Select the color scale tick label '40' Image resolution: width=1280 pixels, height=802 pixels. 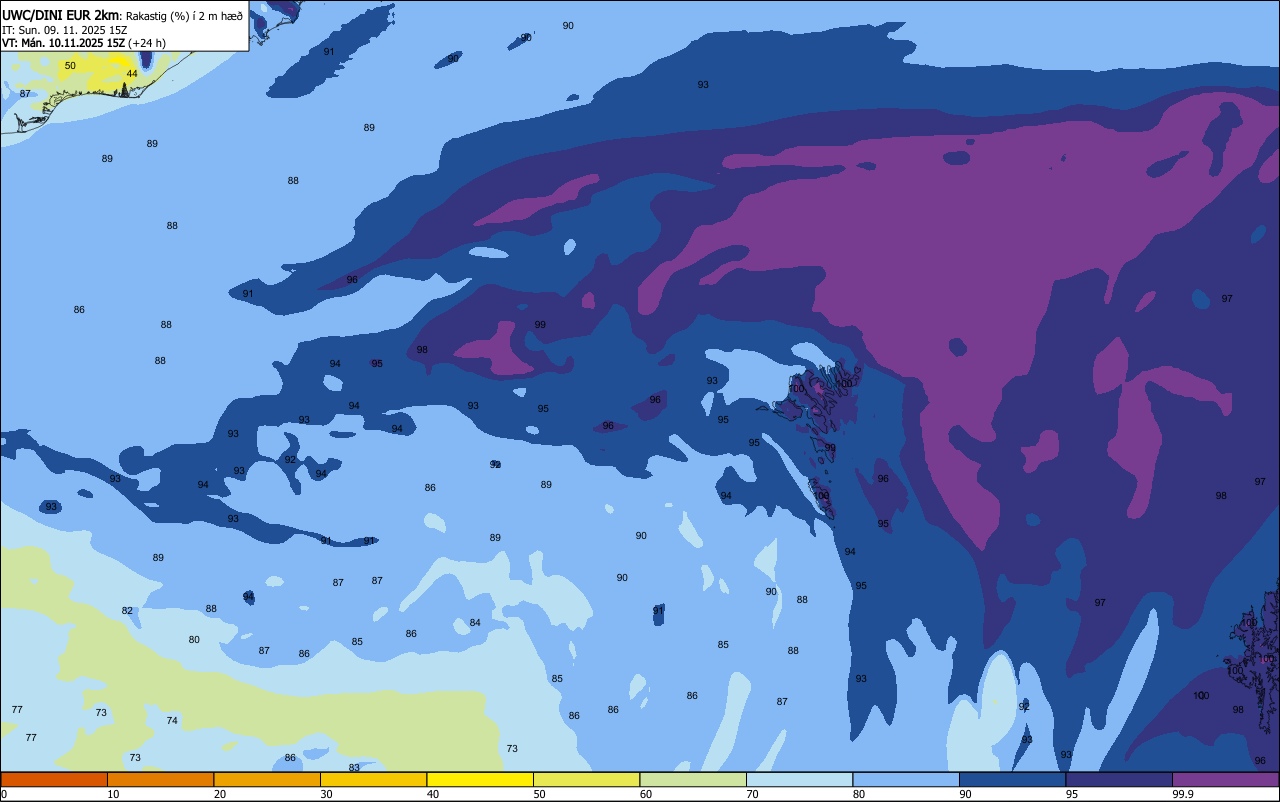432,794
